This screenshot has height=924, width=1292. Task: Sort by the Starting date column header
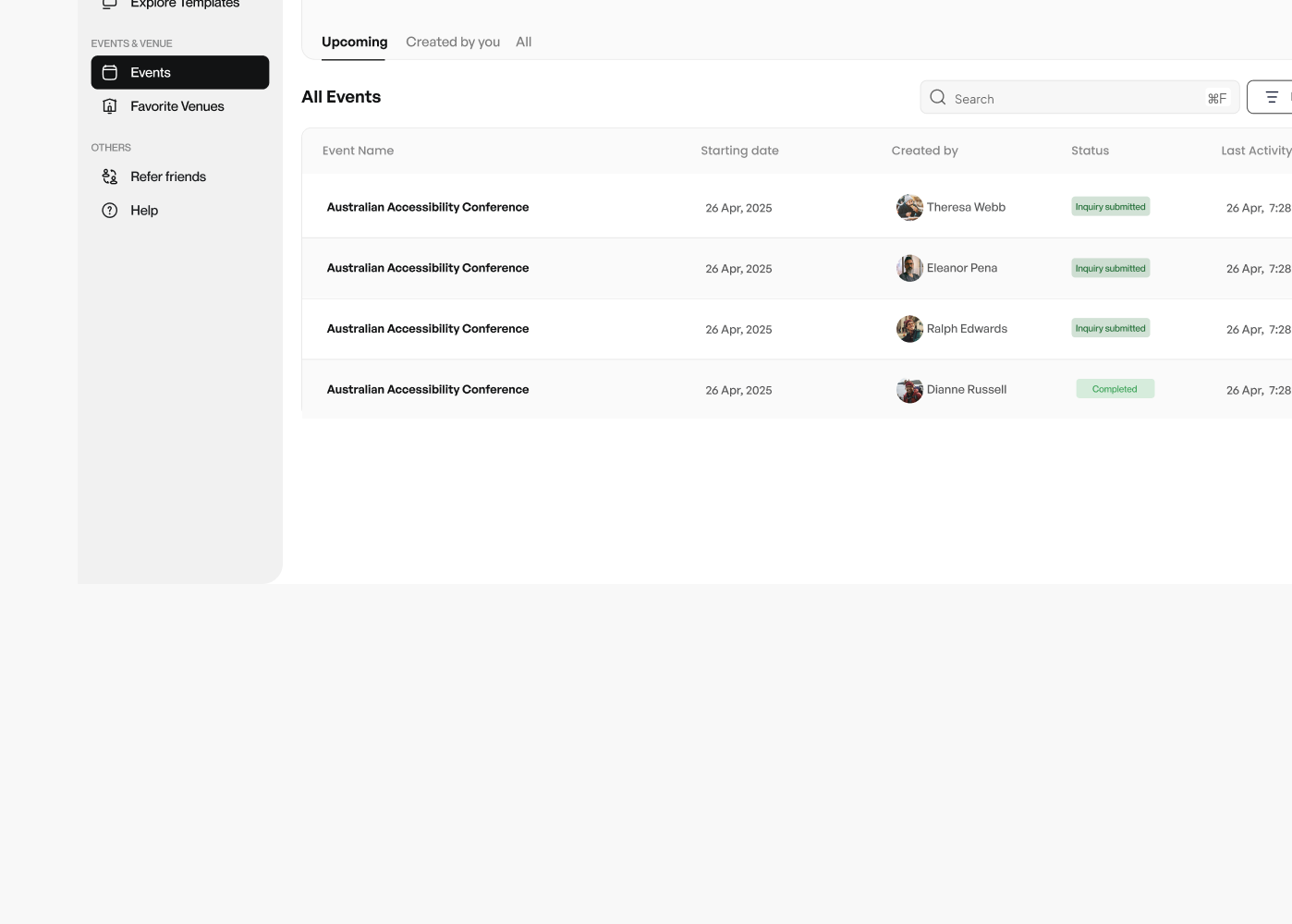pyautogui.click(x=739, y=151)
